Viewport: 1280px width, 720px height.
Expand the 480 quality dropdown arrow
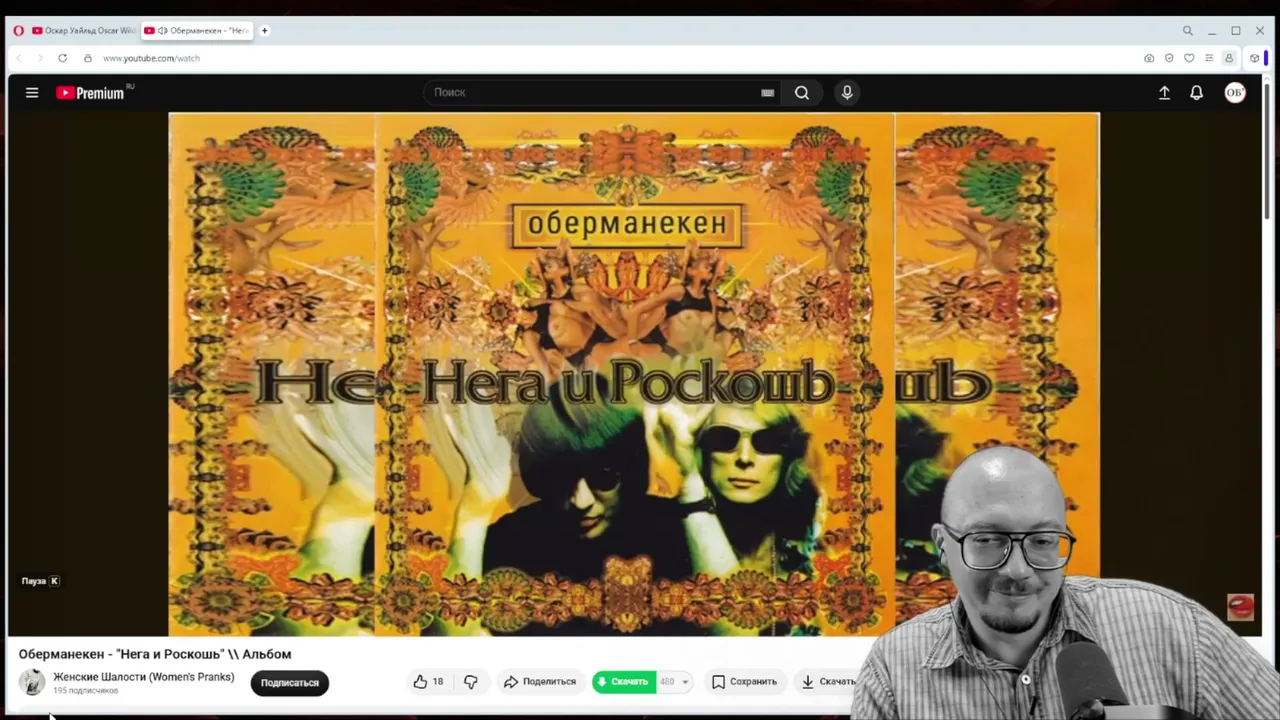tap(685, 682)
